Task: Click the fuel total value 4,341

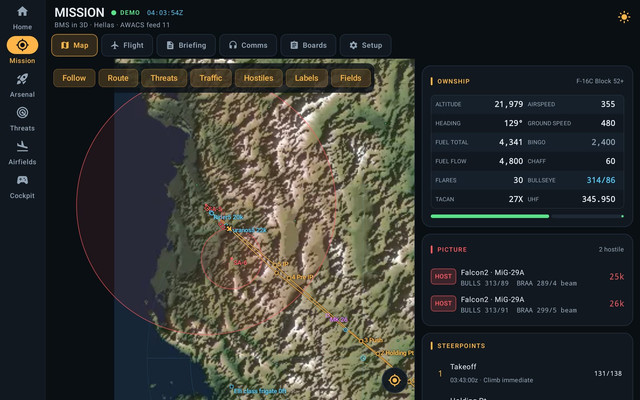Action: click(x=511, y=142)
